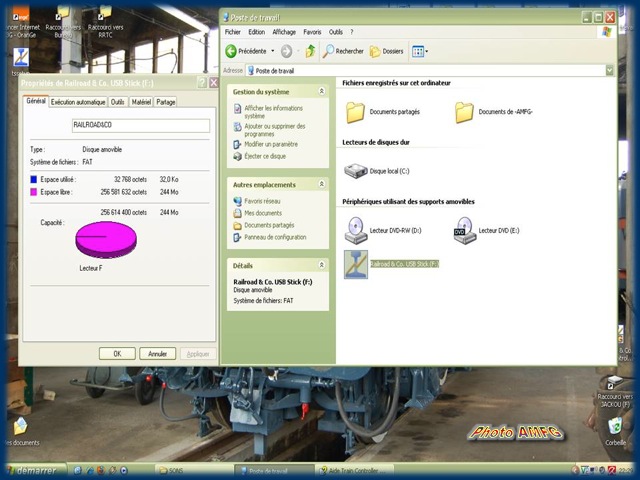Toggle the Dossiers folders pane
Viewport: 640px width, 480px height.
tap(386, 51)
